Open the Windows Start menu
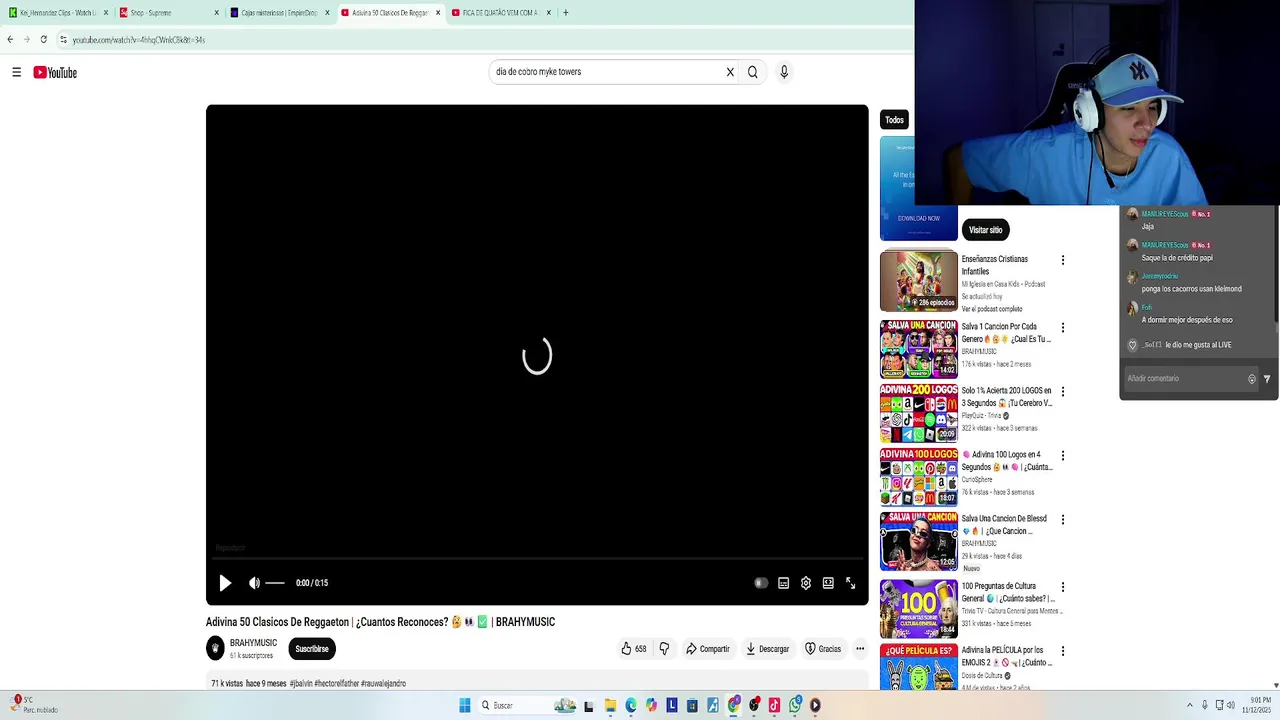Image resolution: width=1280 pixels, height=720 pixels. click(x=465, y=706)
